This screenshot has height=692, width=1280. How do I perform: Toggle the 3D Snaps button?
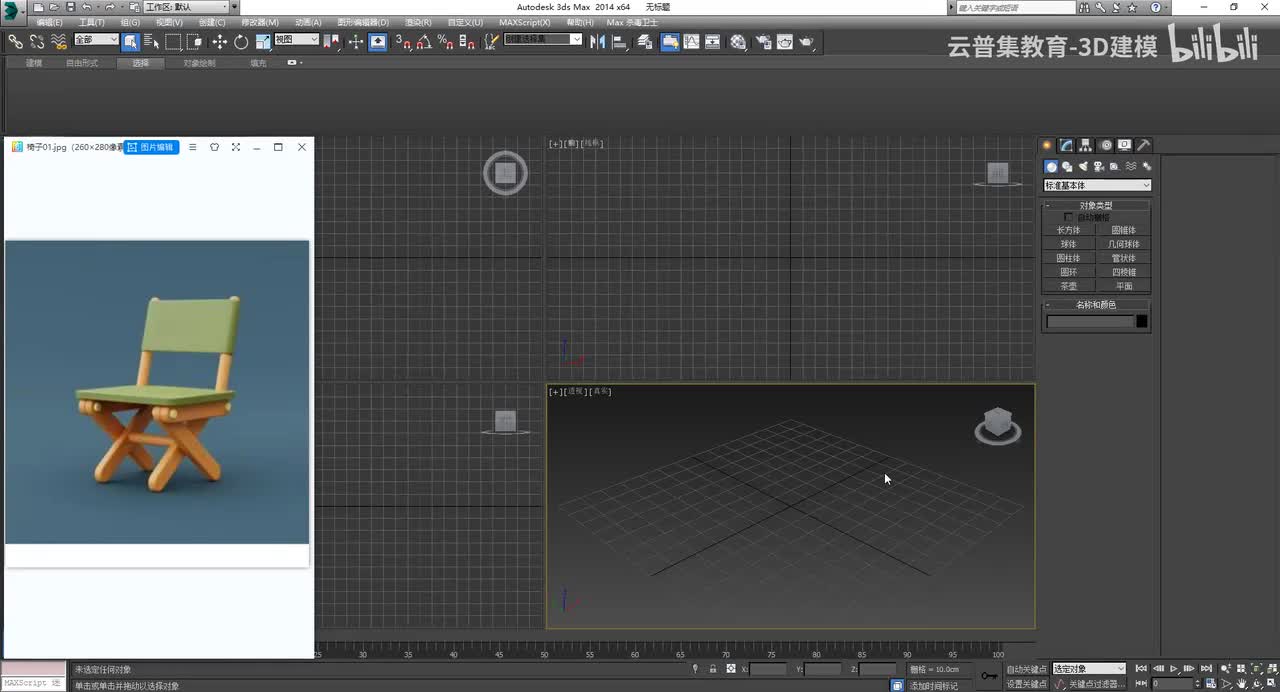point(402,42)
